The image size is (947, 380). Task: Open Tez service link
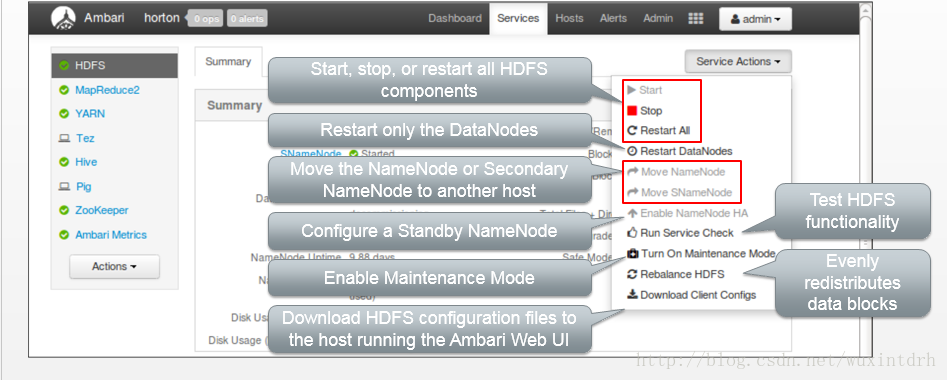click(85, 138)
